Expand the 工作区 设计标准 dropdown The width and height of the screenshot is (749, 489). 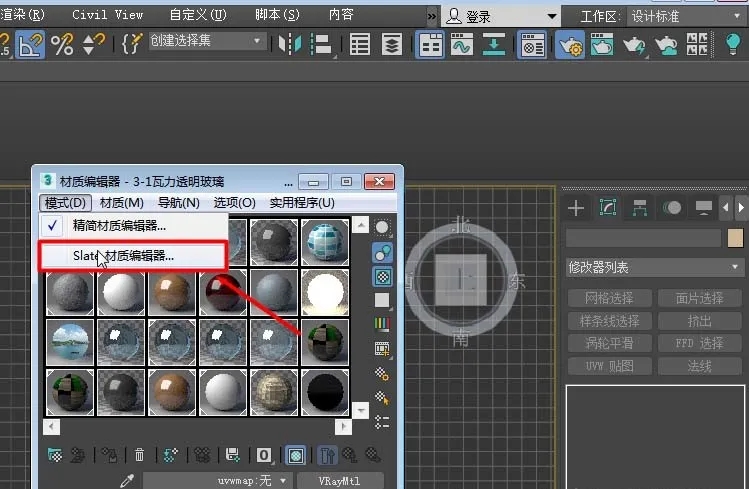[685, 17]
